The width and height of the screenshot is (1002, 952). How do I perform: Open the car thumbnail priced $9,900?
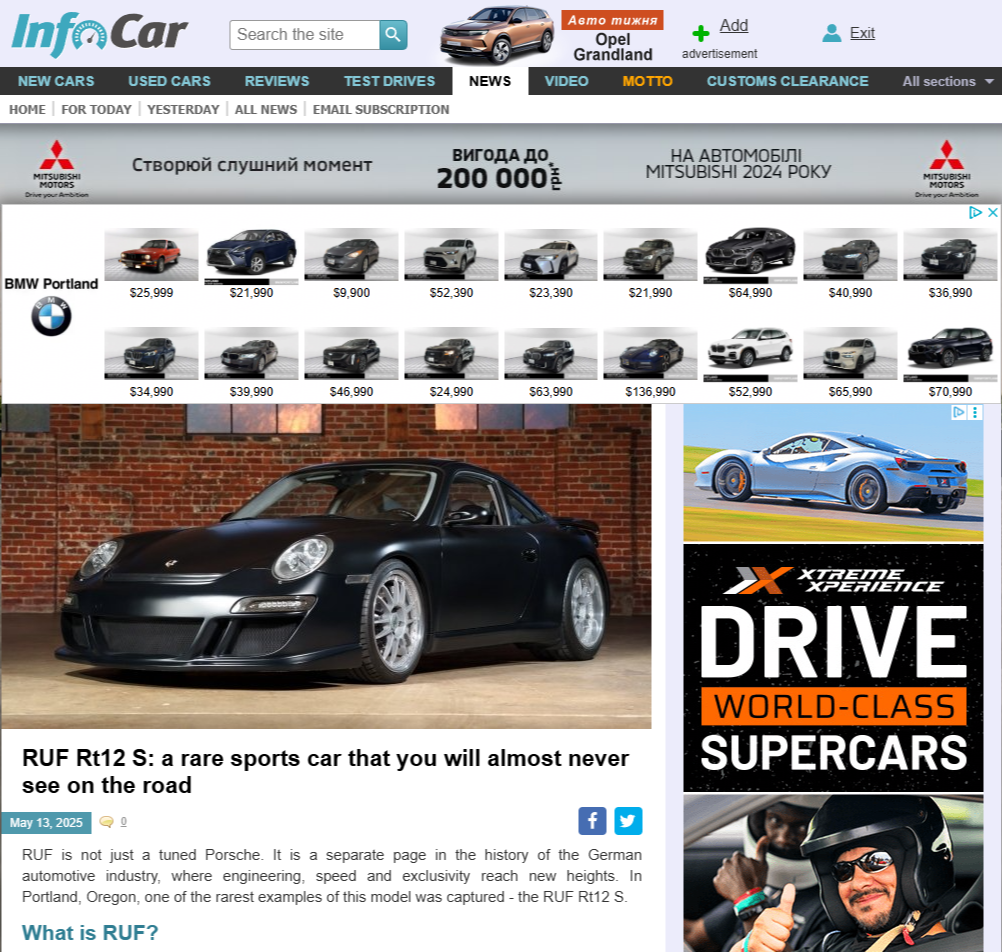(351, 254)
